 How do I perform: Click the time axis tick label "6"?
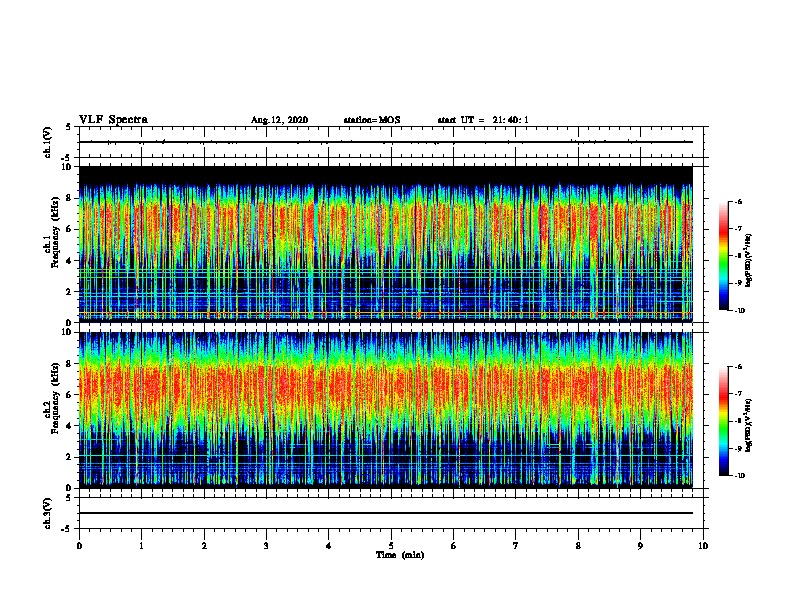[x=454, y=546]
